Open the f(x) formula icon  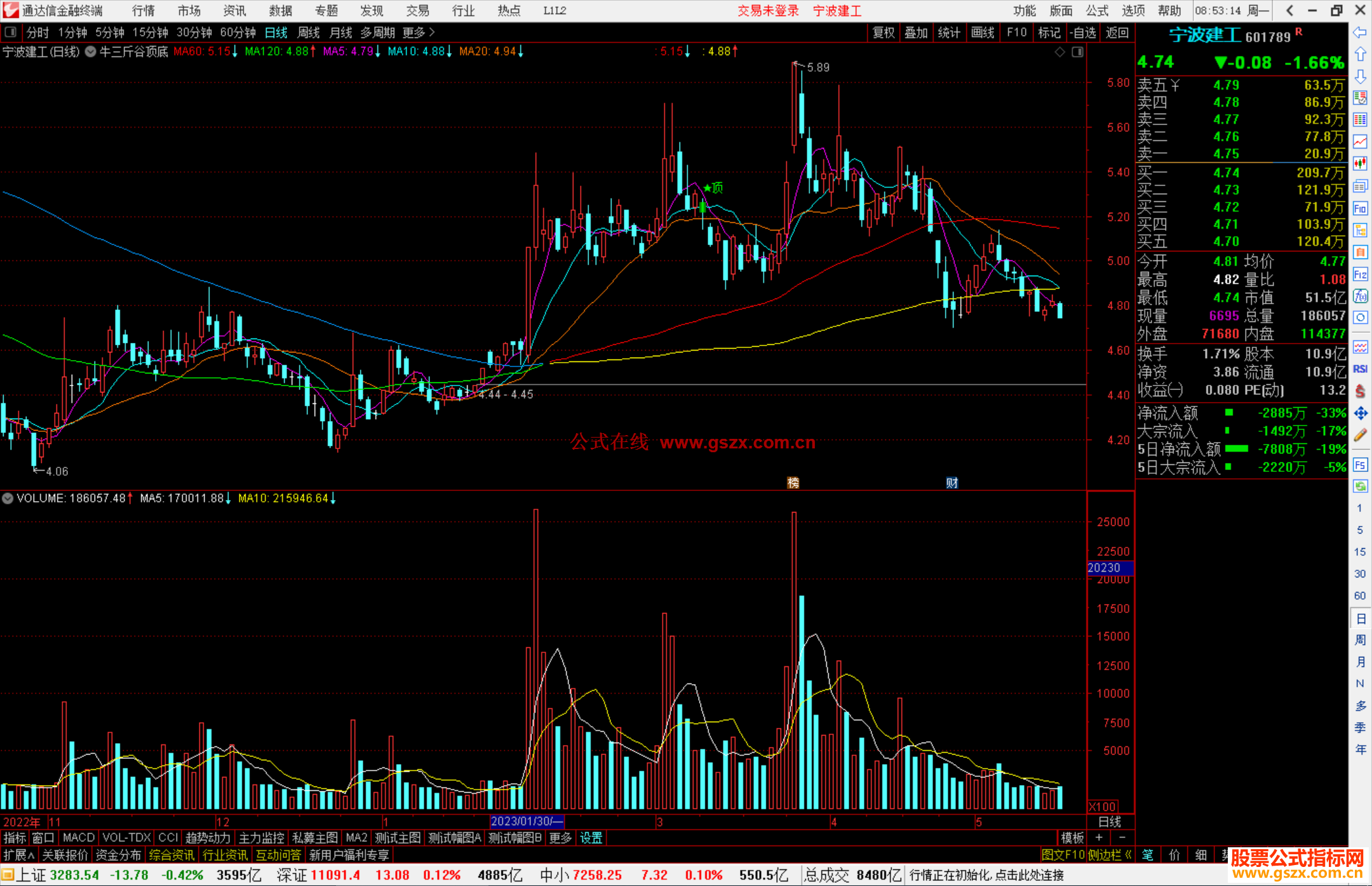[x=1360, y=296]
